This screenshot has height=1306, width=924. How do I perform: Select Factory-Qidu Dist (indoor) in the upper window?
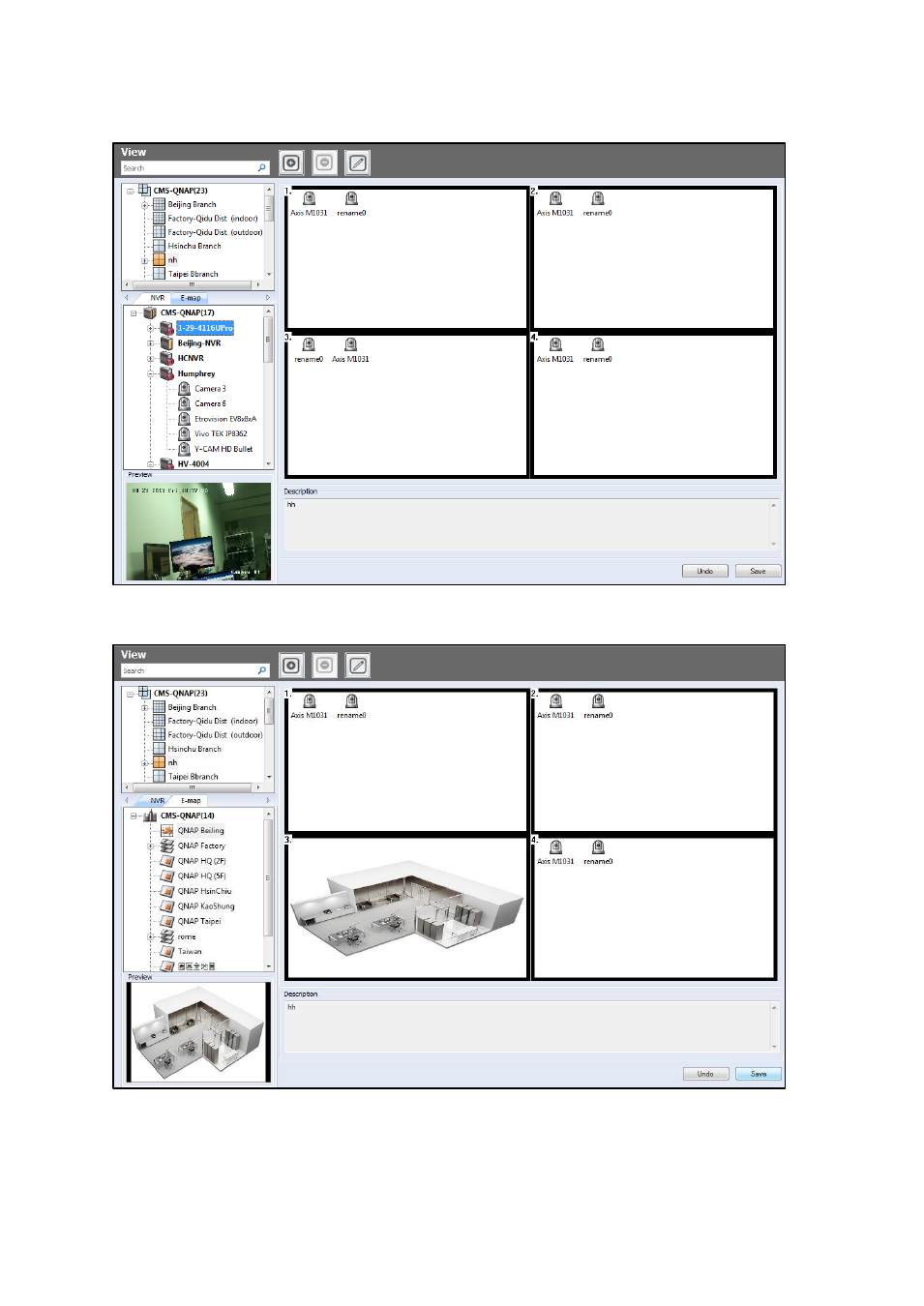[x=213, y=219]
